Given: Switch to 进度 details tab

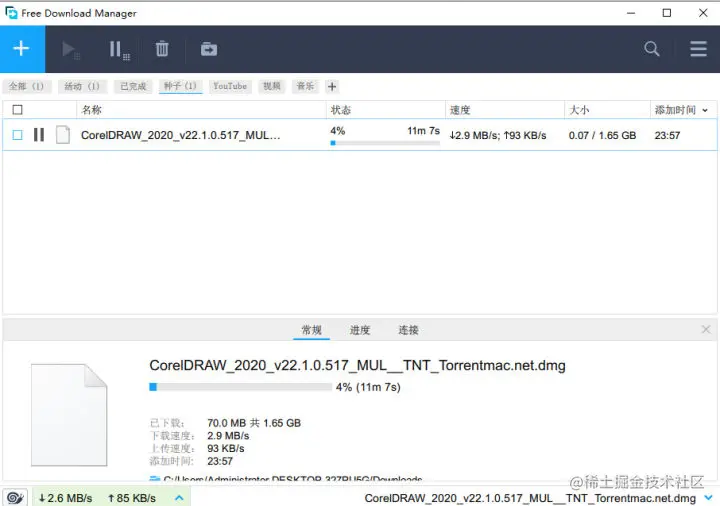Looking at the screenshot, I should click(360, 330).
